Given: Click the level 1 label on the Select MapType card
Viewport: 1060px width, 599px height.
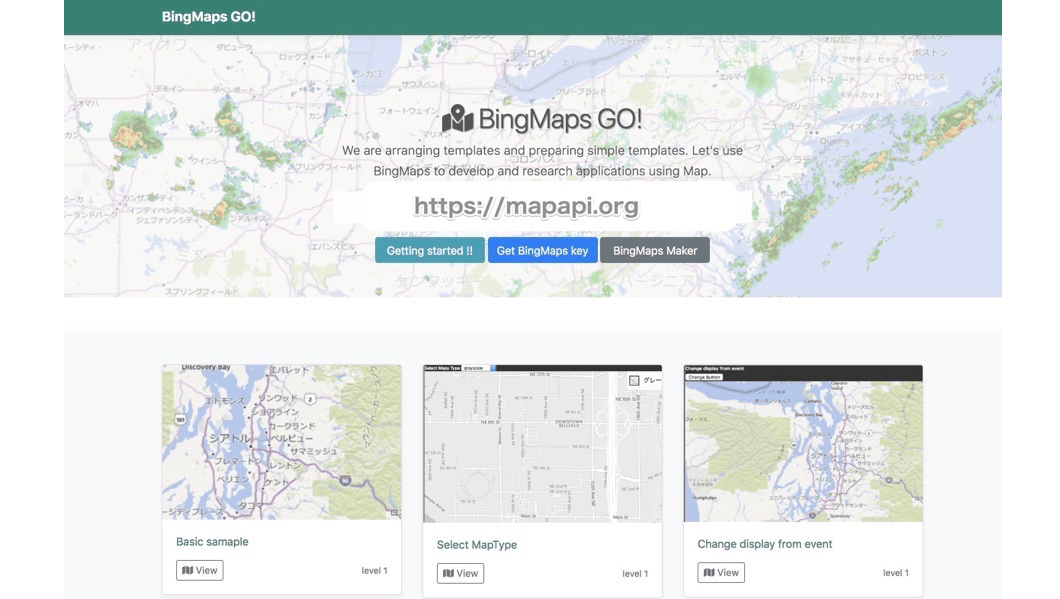Looking at the screenshot, I should [x=635, y=573].
